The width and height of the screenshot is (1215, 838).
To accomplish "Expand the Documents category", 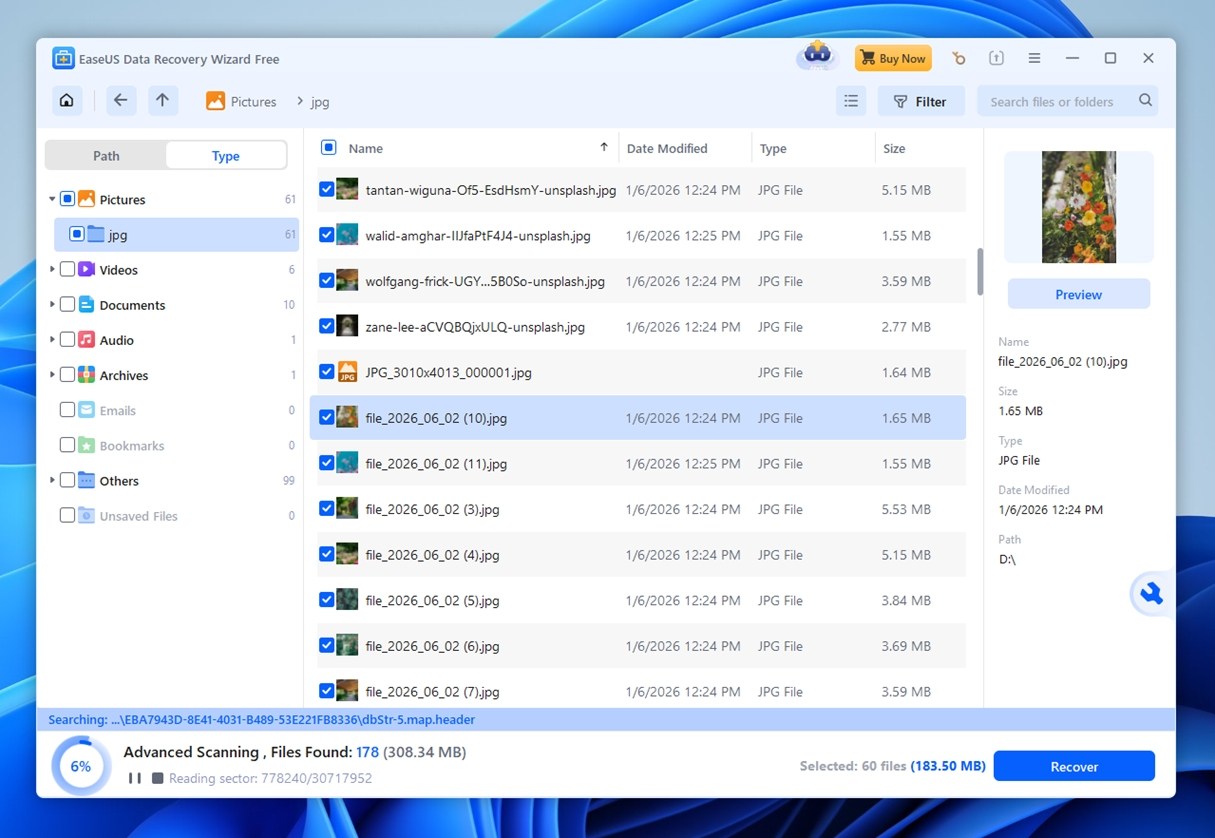I will point(52,304).
